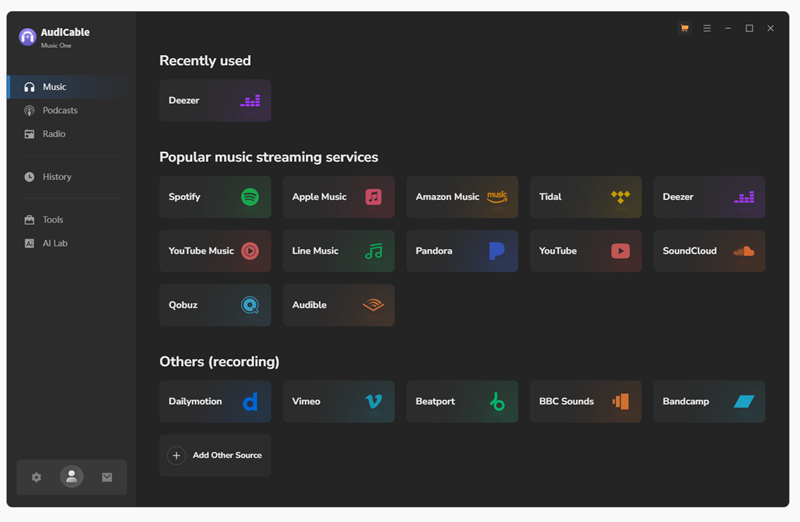Image resolution: width=800 pixels, height=522 pixels.
Task: Select the Pandora P logo
Action: point(496,251)
